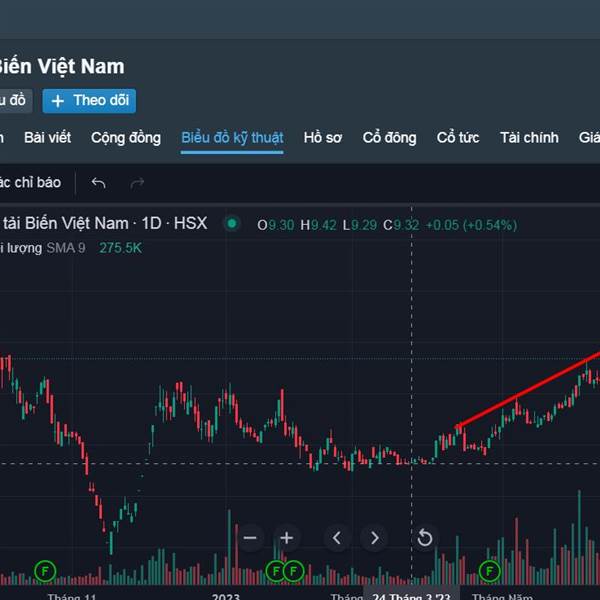Screen dimensions: 600x600
Task: Click the Theo dõi follow button
Action: coord(89,101)
